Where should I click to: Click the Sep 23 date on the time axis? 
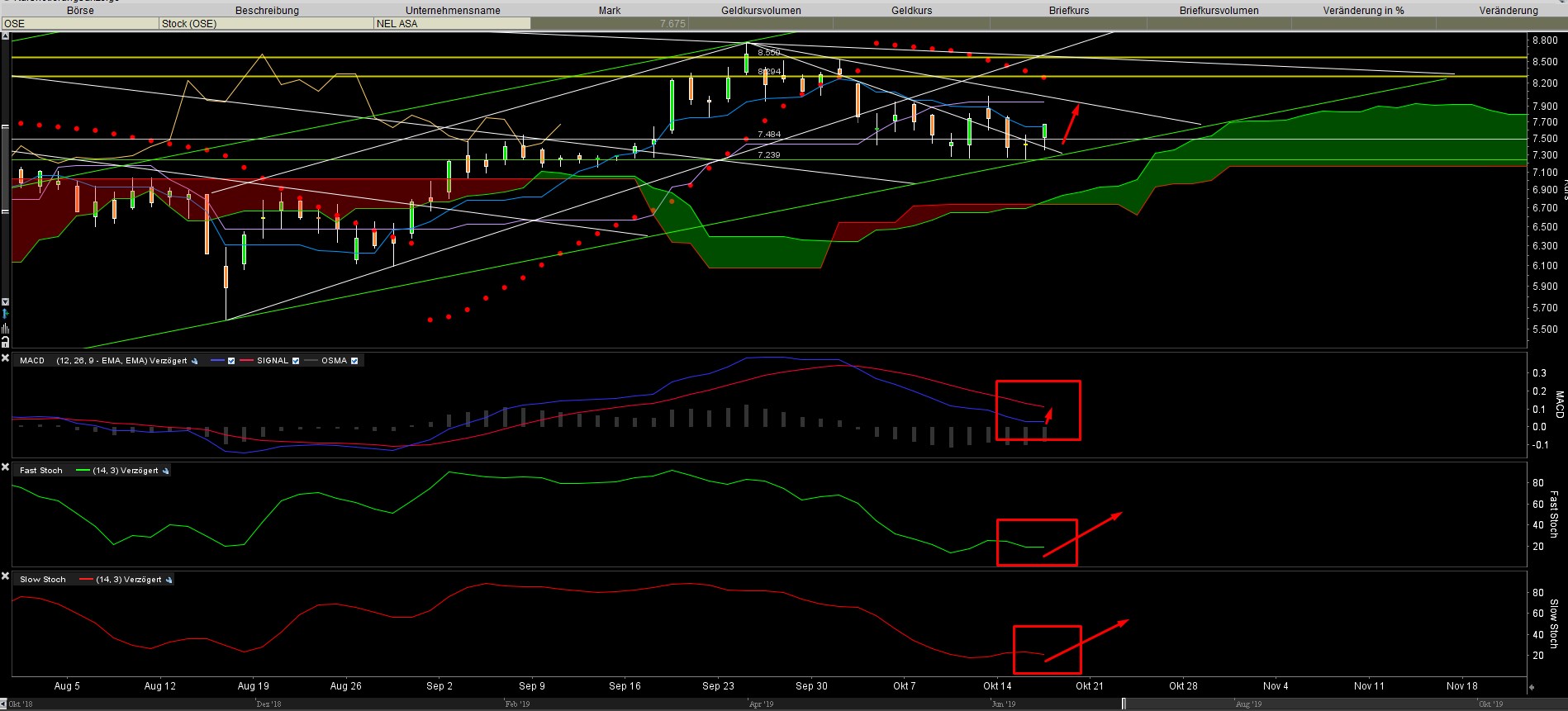point(718,686)
